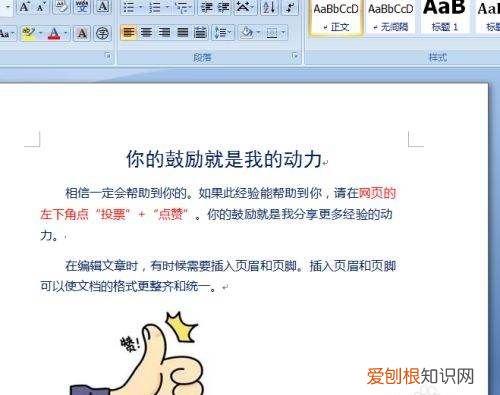Click the Distributed alignment icon
The image size is (500, 395).
click(200, 32)
